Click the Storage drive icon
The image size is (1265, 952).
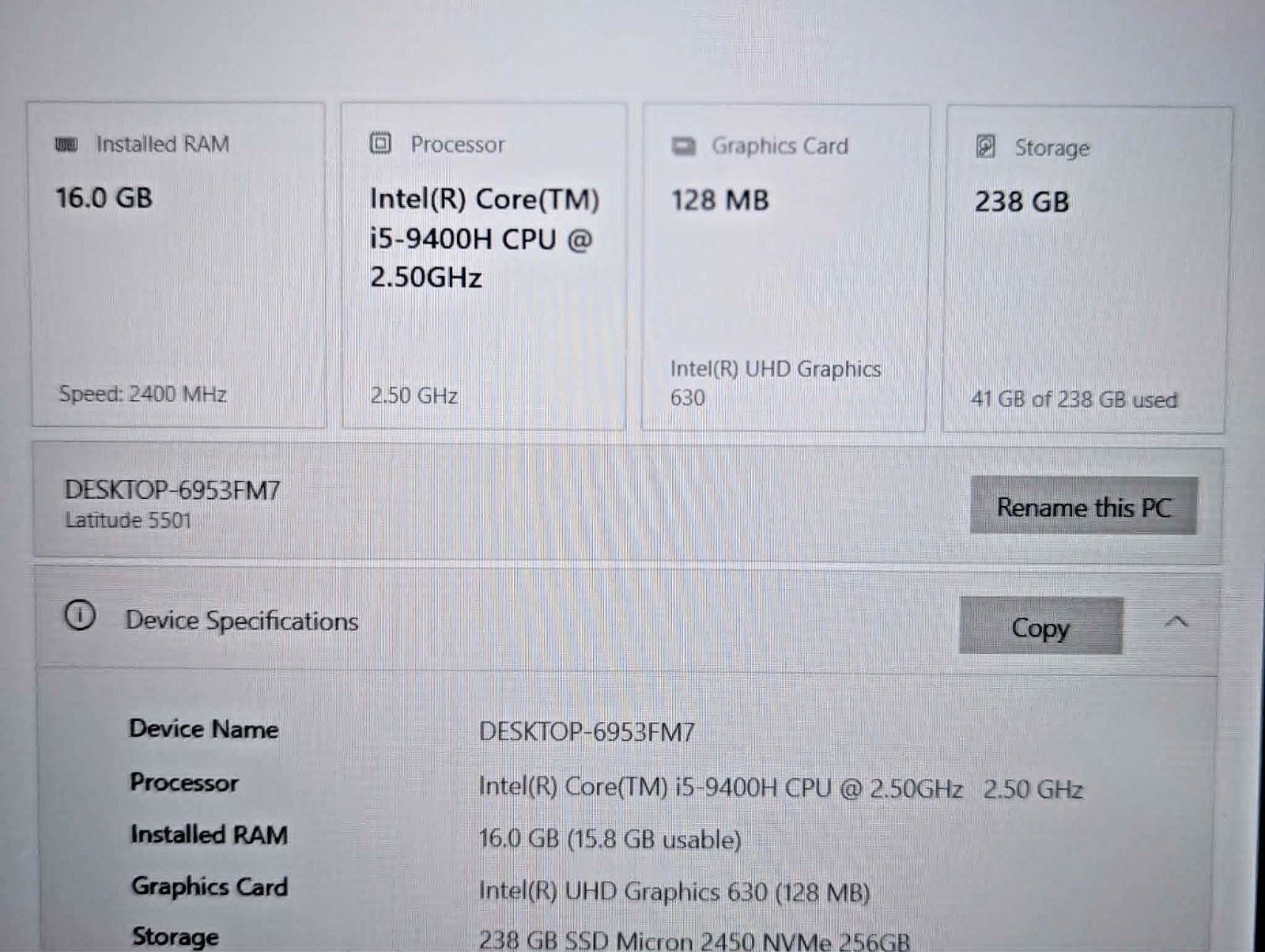pyautogui.click(x=985, y=147)
